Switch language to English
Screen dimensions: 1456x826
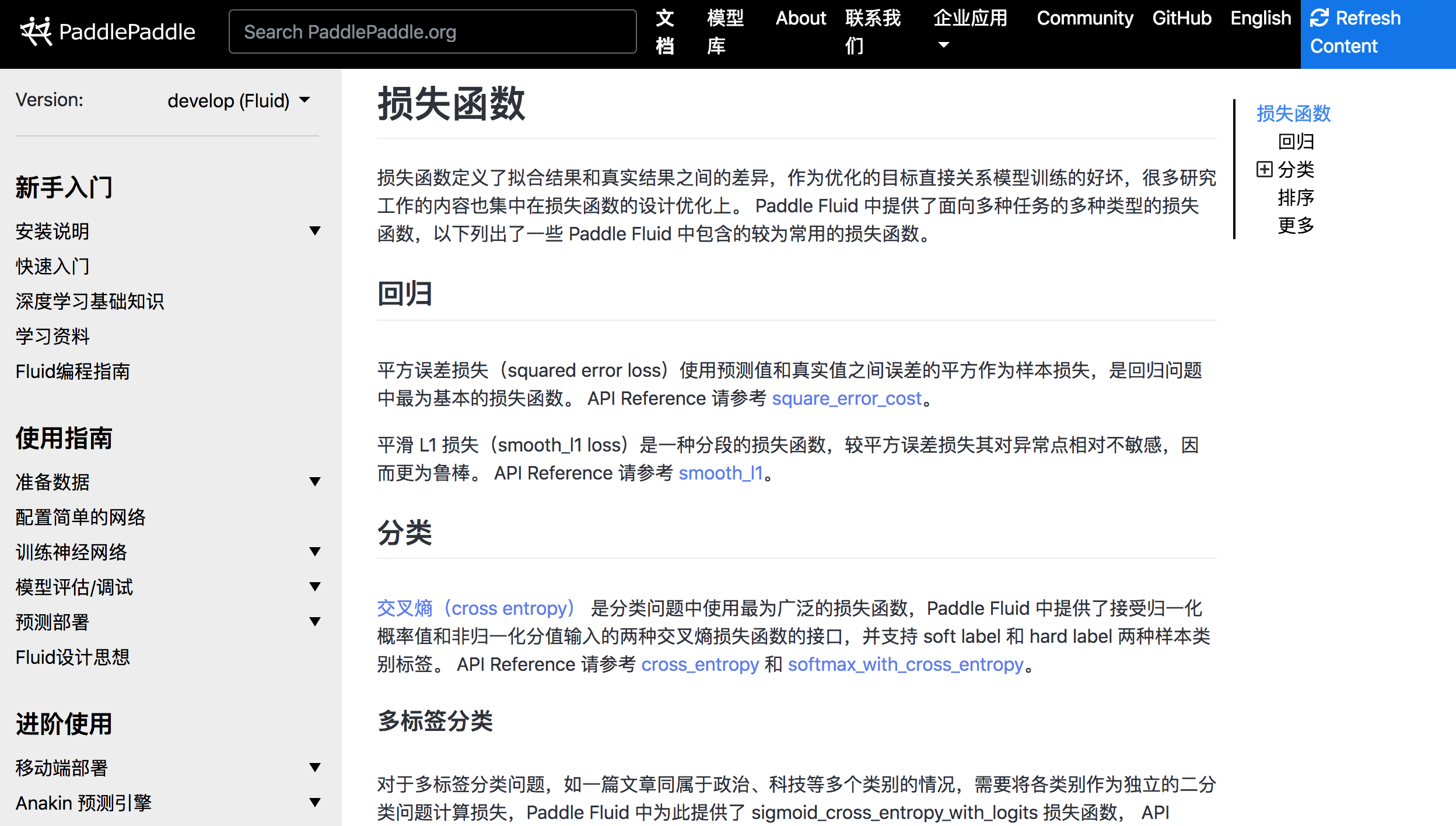(x=1260, y=19)
